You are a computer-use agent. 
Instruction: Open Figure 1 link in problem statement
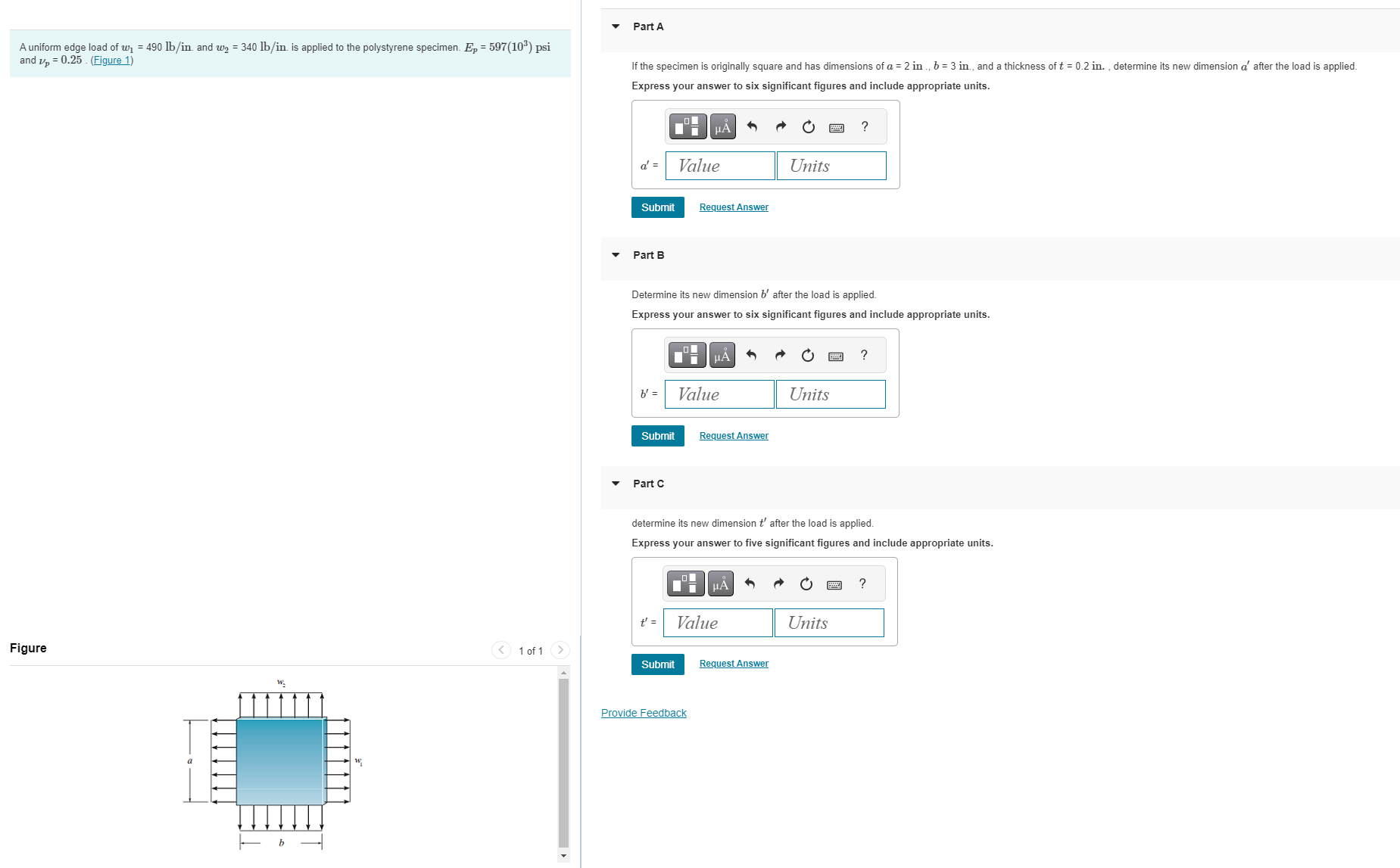click(x=111, y=60)
